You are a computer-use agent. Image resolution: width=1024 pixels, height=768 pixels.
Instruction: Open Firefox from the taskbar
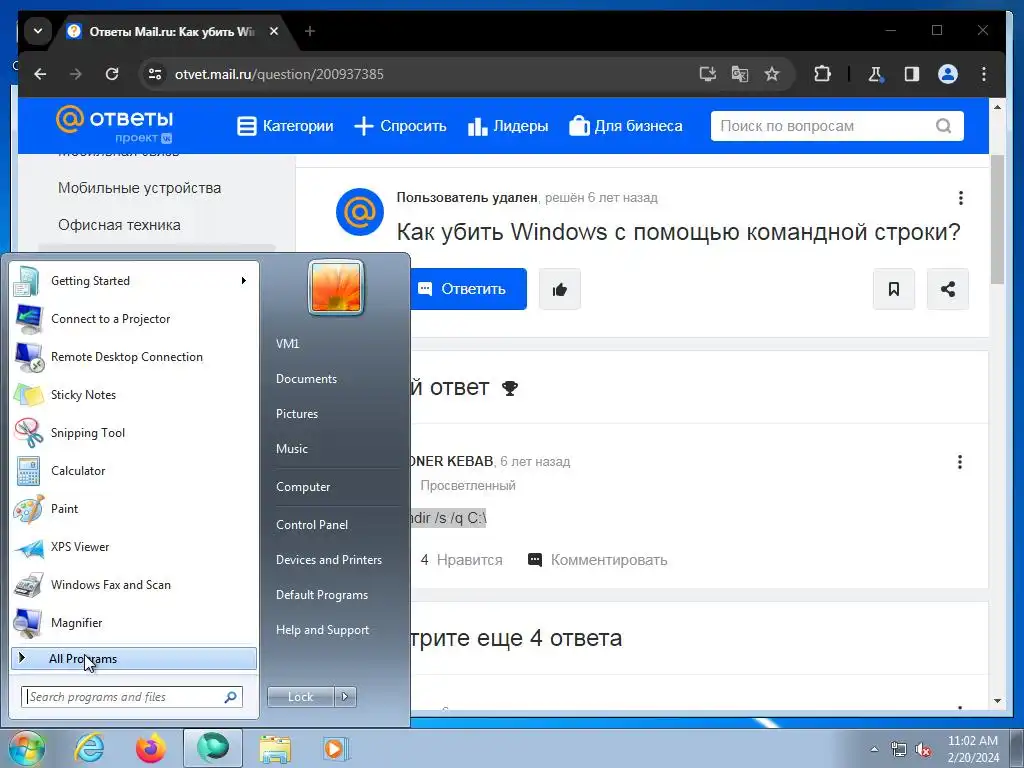tap(151, 748)
